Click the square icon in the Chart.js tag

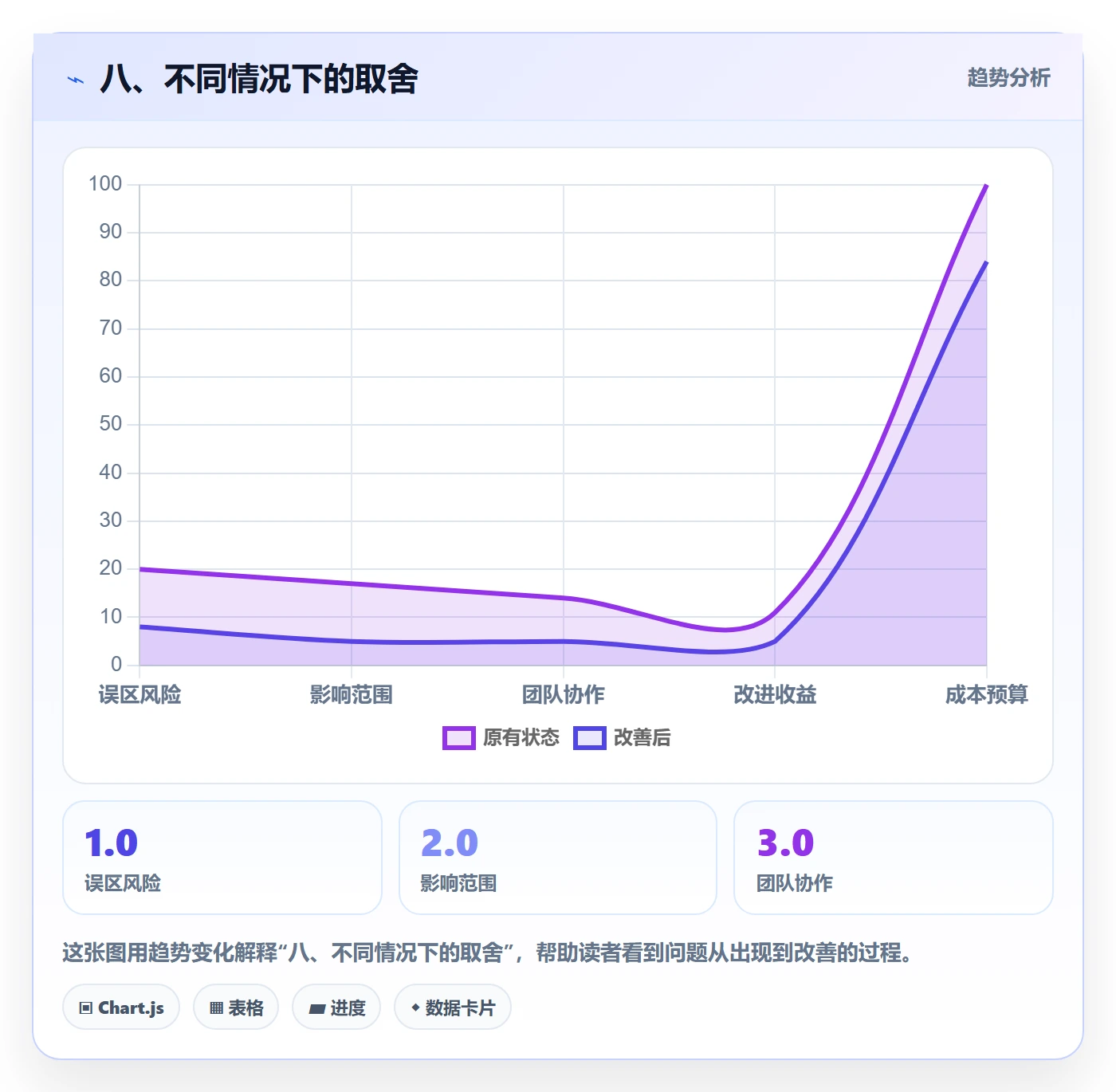click(86, 1008)
